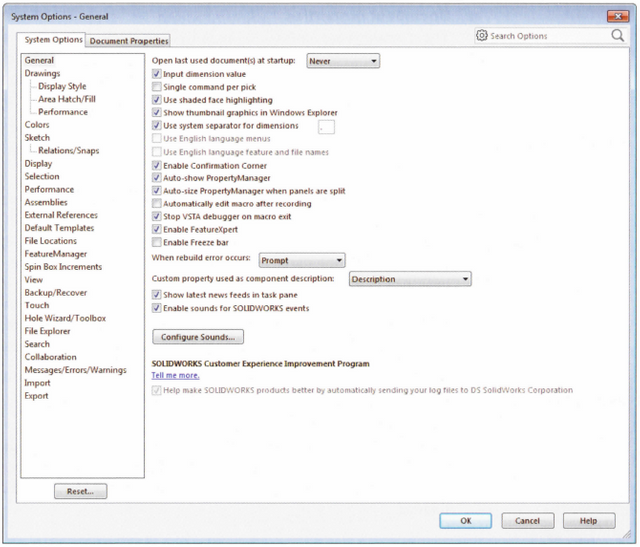
Task: Select Spin Box Increments option
Action: pos(63,267)
